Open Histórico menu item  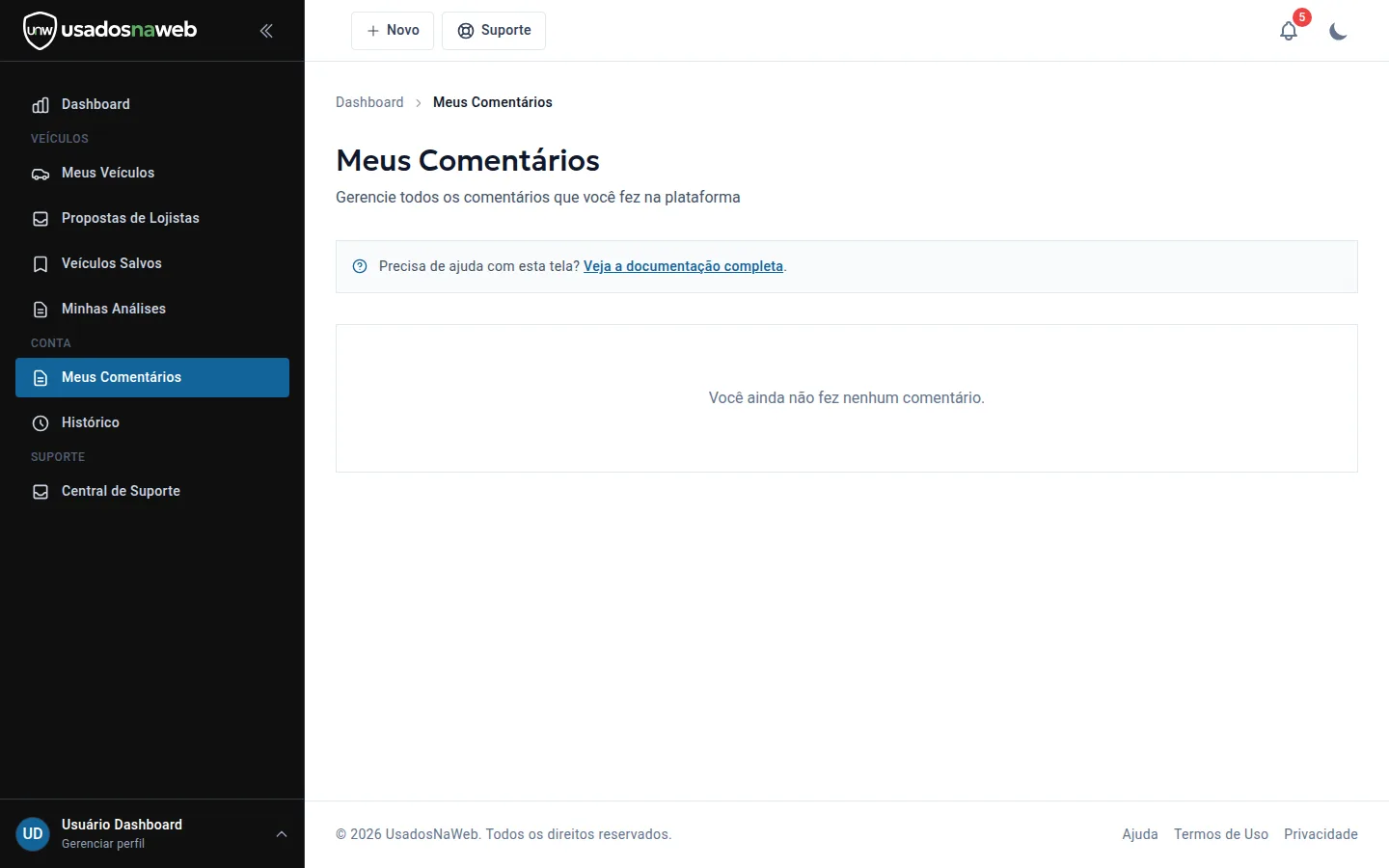[x=152, y=422]
